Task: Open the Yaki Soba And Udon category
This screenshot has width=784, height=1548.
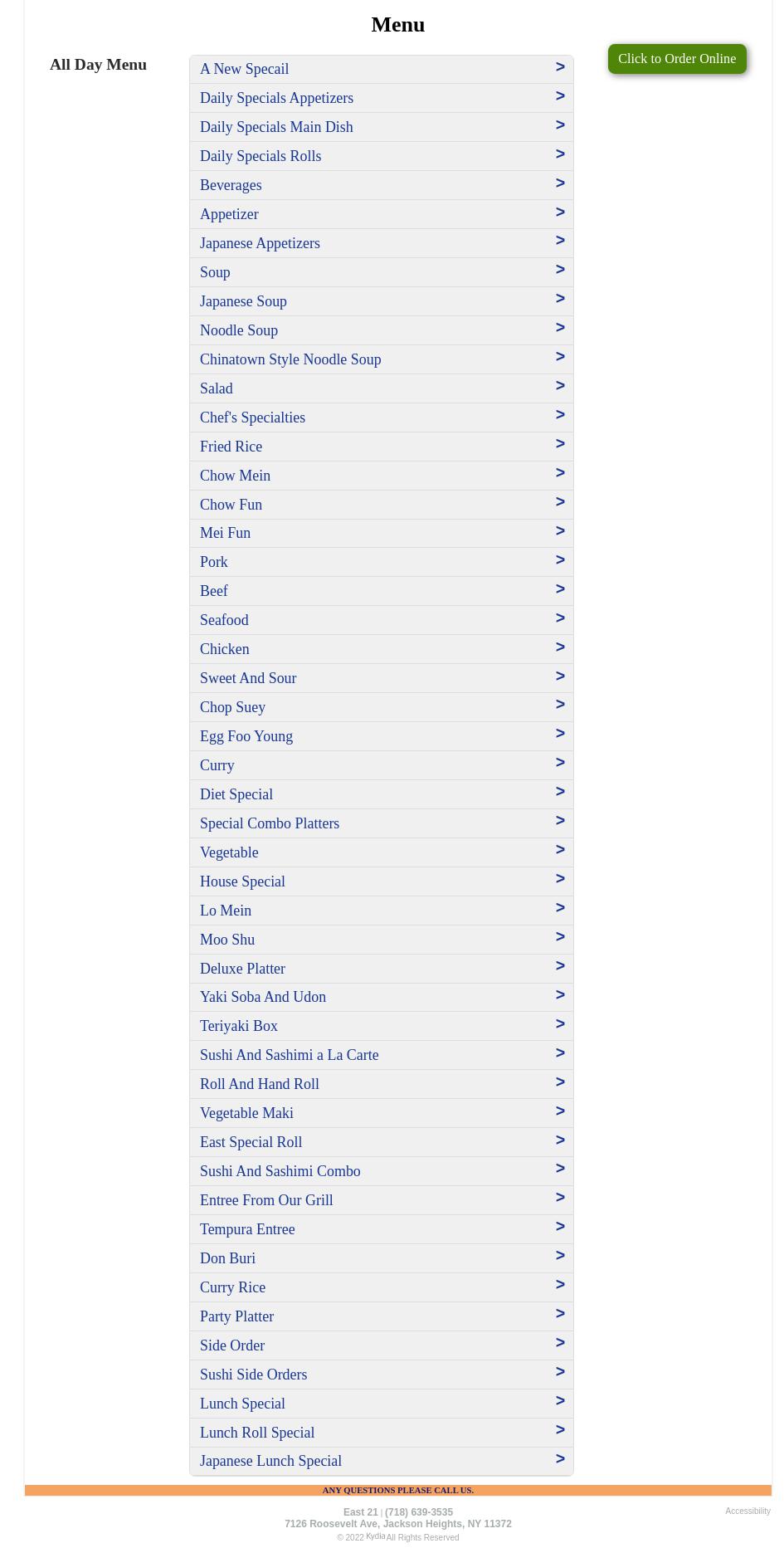Action: [x=263, y=997]
